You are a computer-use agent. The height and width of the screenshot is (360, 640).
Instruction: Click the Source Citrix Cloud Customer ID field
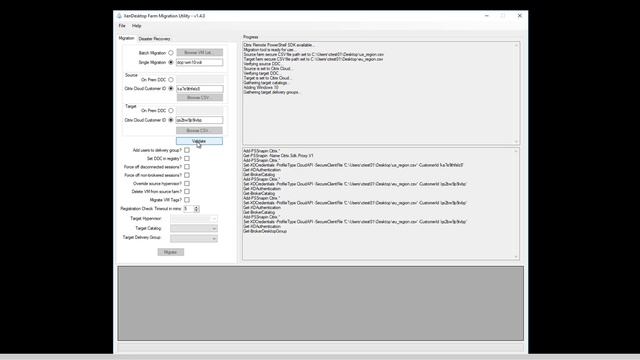click(x=200, y=89)
